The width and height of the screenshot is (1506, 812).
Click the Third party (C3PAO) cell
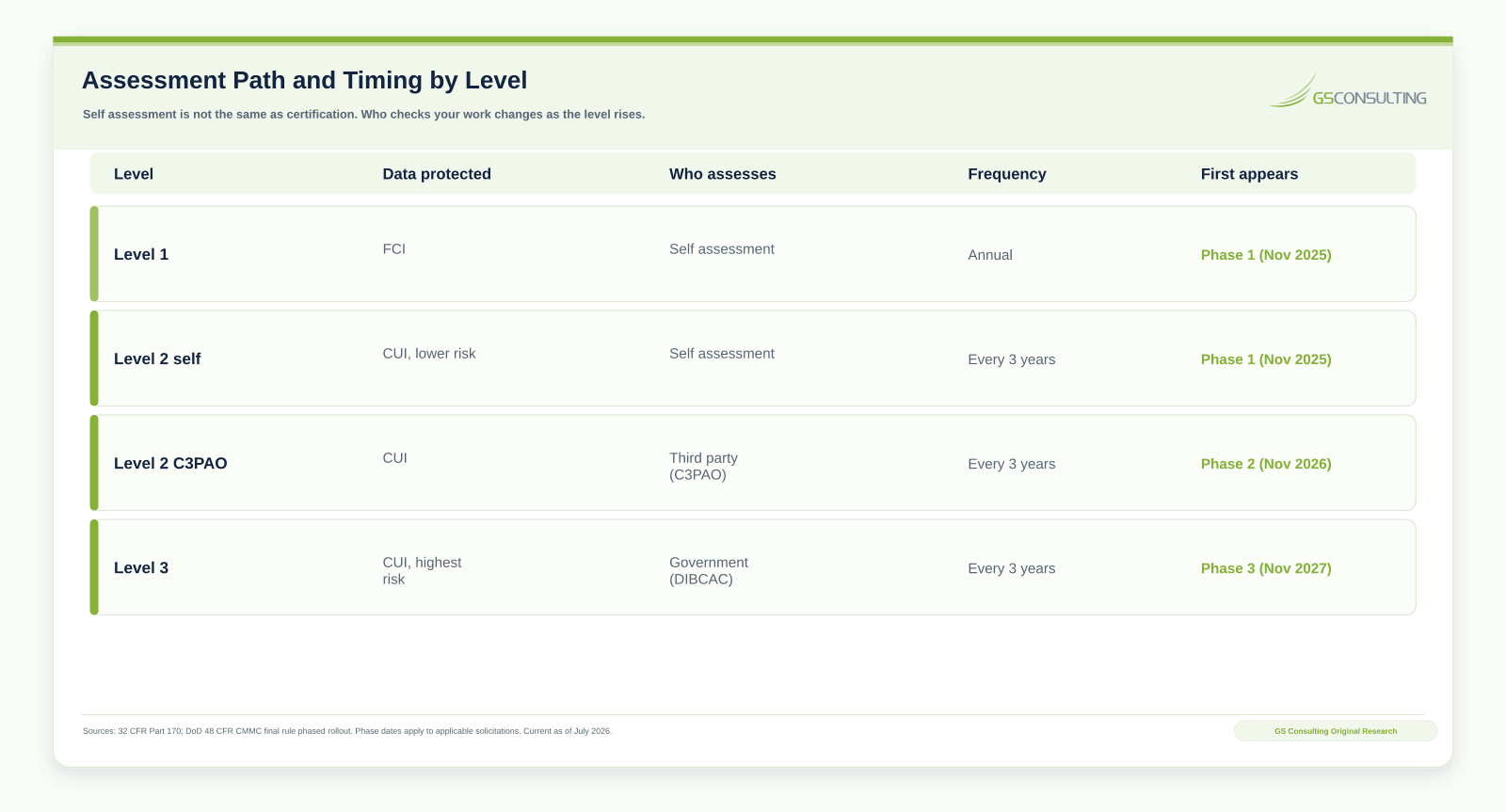coord(703,466)
